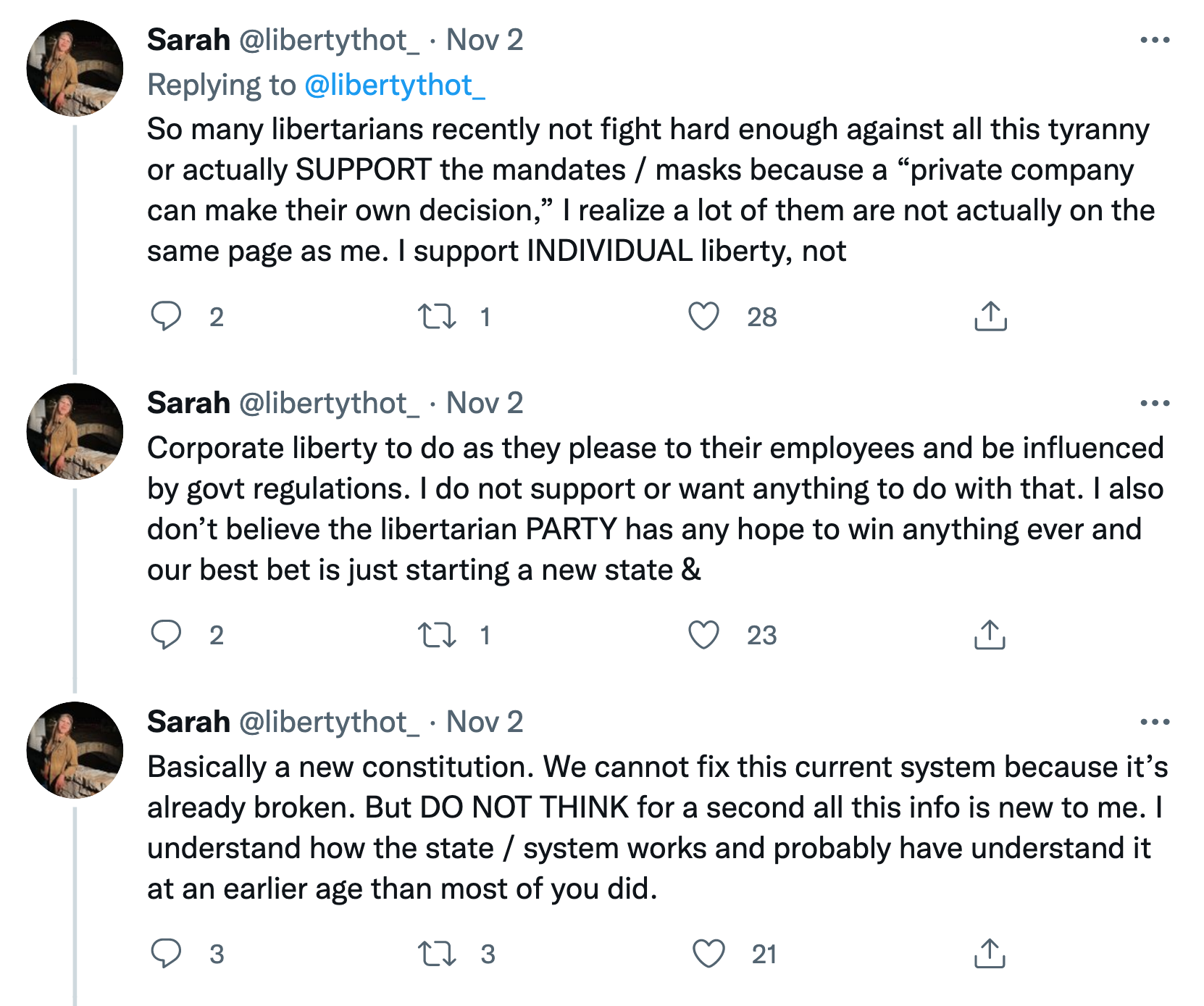Viewport: 1204px width, 1006px height.
Task: Like the tweet with 21 likes
Action: 708,954
